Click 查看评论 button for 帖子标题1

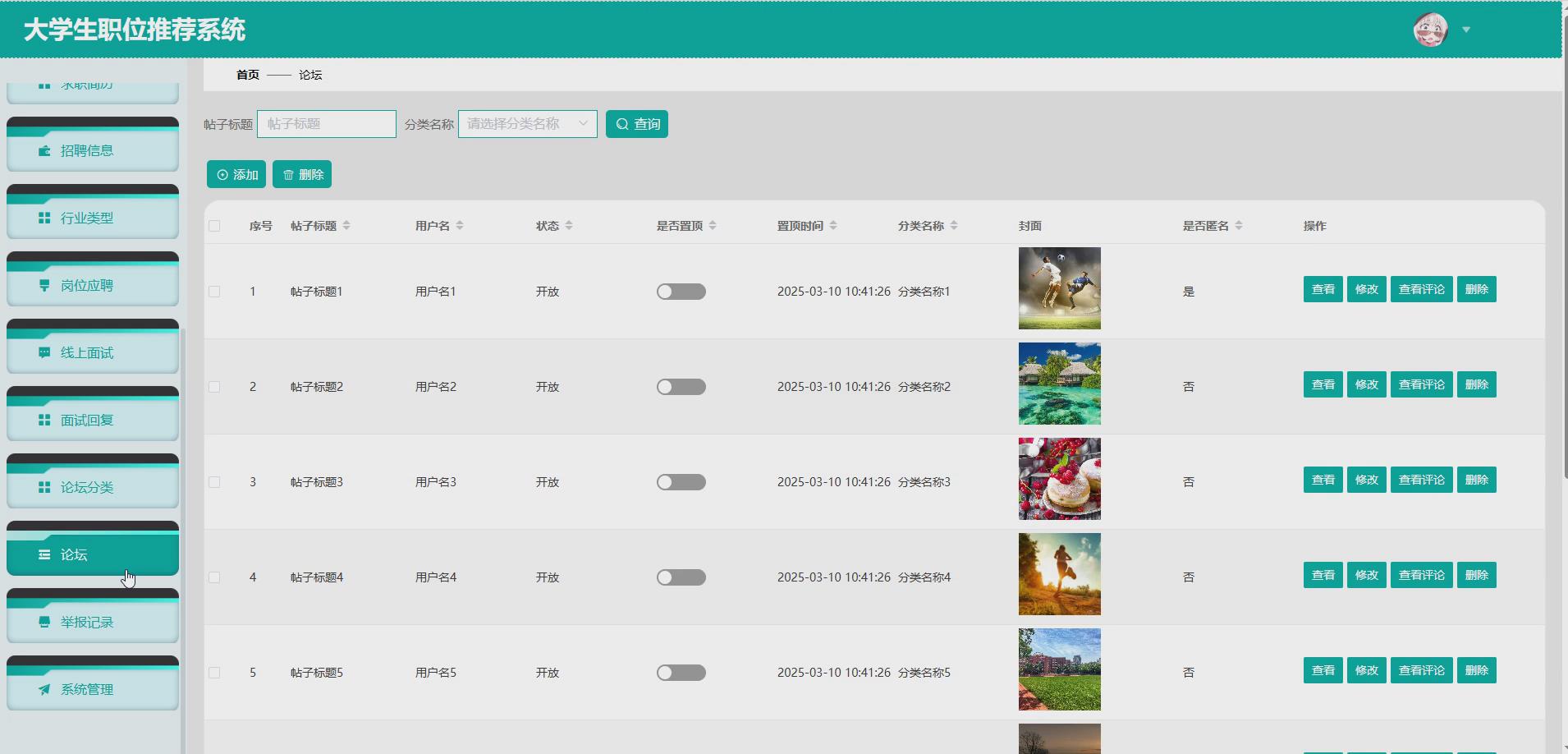coord(1422,289)
